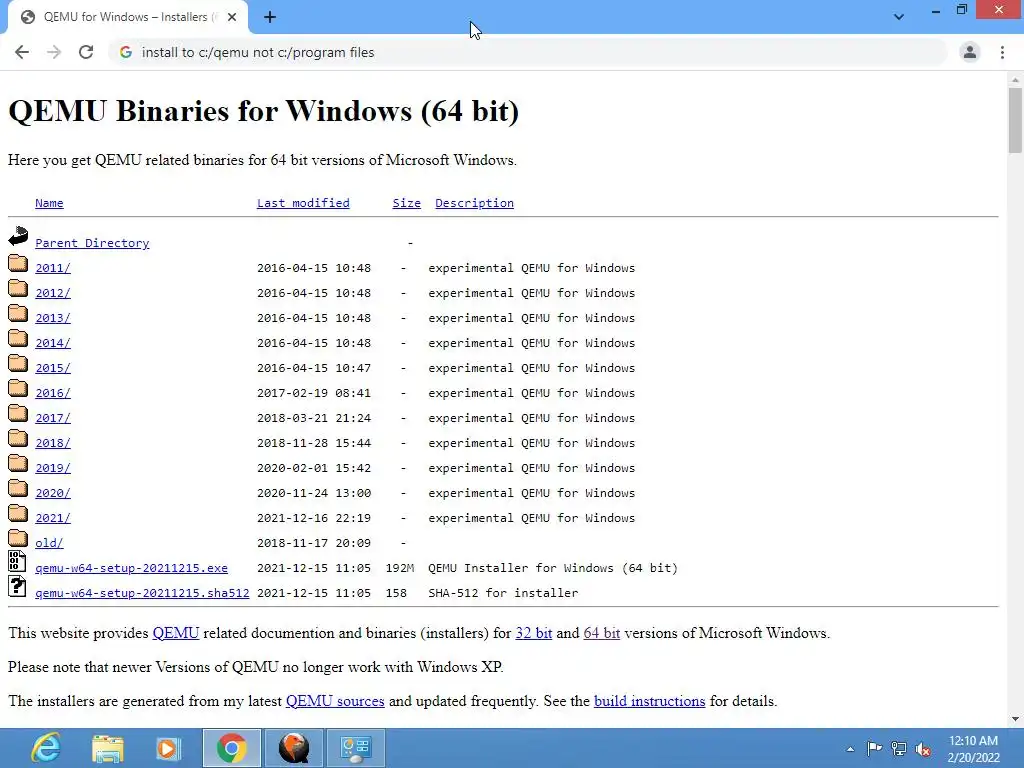
Task: Launch Internet Explorer from the taskbar
Action: click(x=46, y=748)
